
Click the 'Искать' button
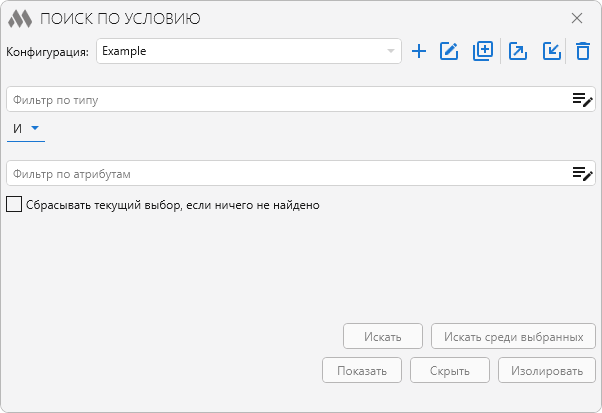tap(383, 336)
